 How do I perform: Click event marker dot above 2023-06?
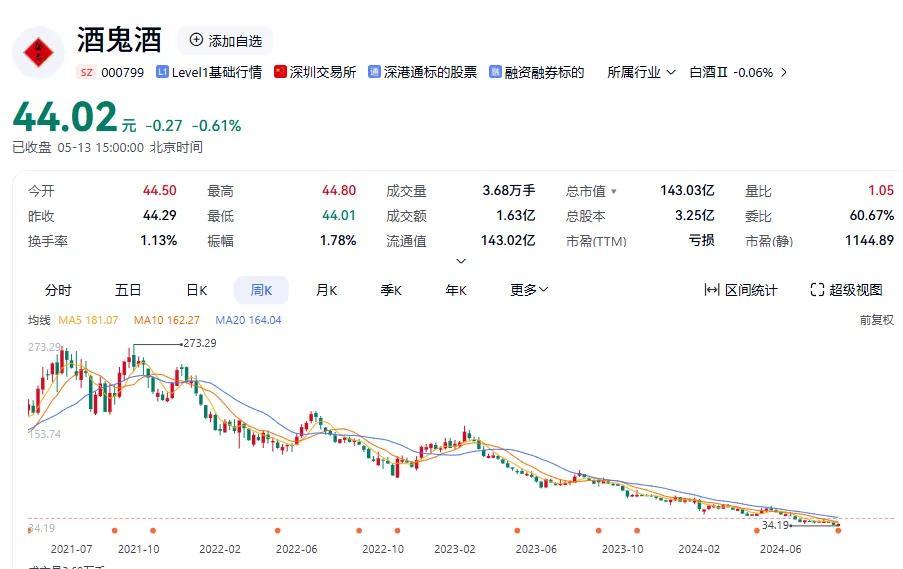coord(517,530)
